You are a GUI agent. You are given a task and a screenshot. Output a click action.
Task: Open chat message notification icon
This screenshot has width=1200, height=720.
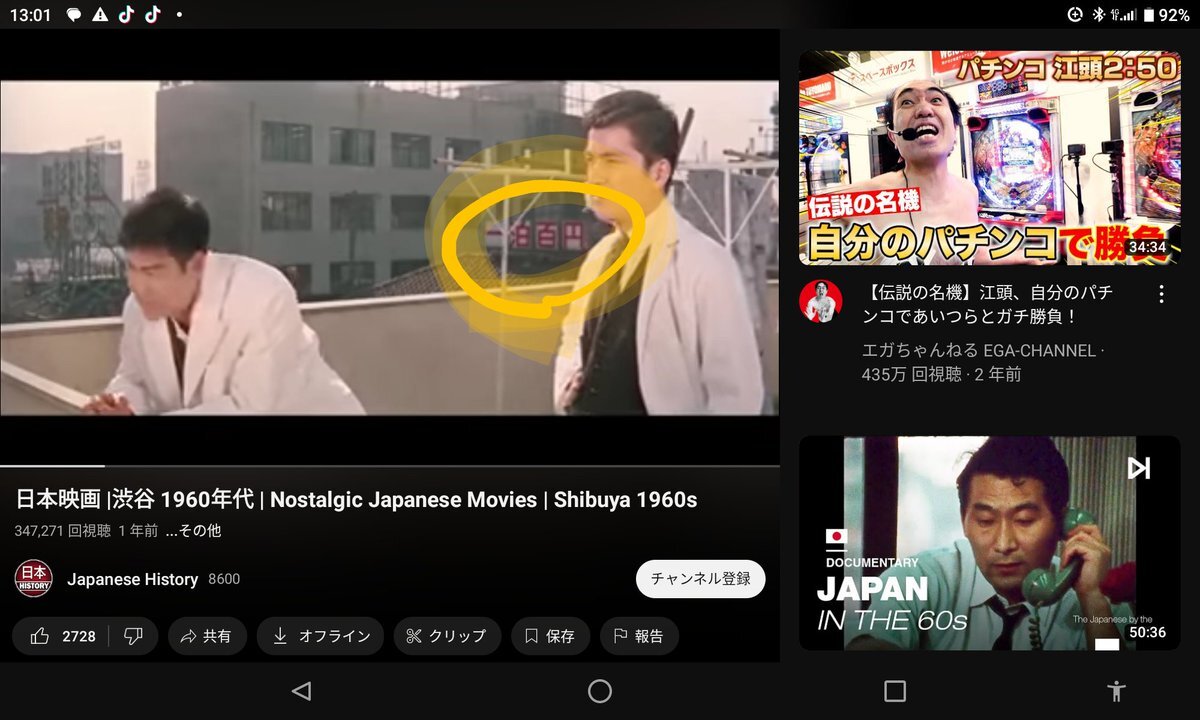[x=74, y=15]
